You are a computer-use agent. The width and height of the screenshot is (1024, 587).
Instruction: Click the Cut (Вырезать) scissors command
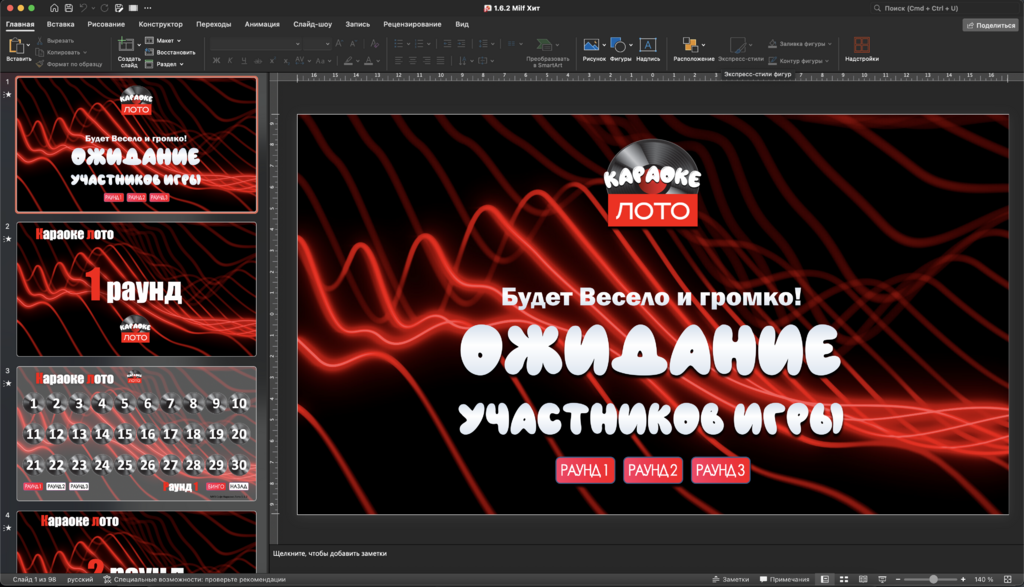[55, 40]
